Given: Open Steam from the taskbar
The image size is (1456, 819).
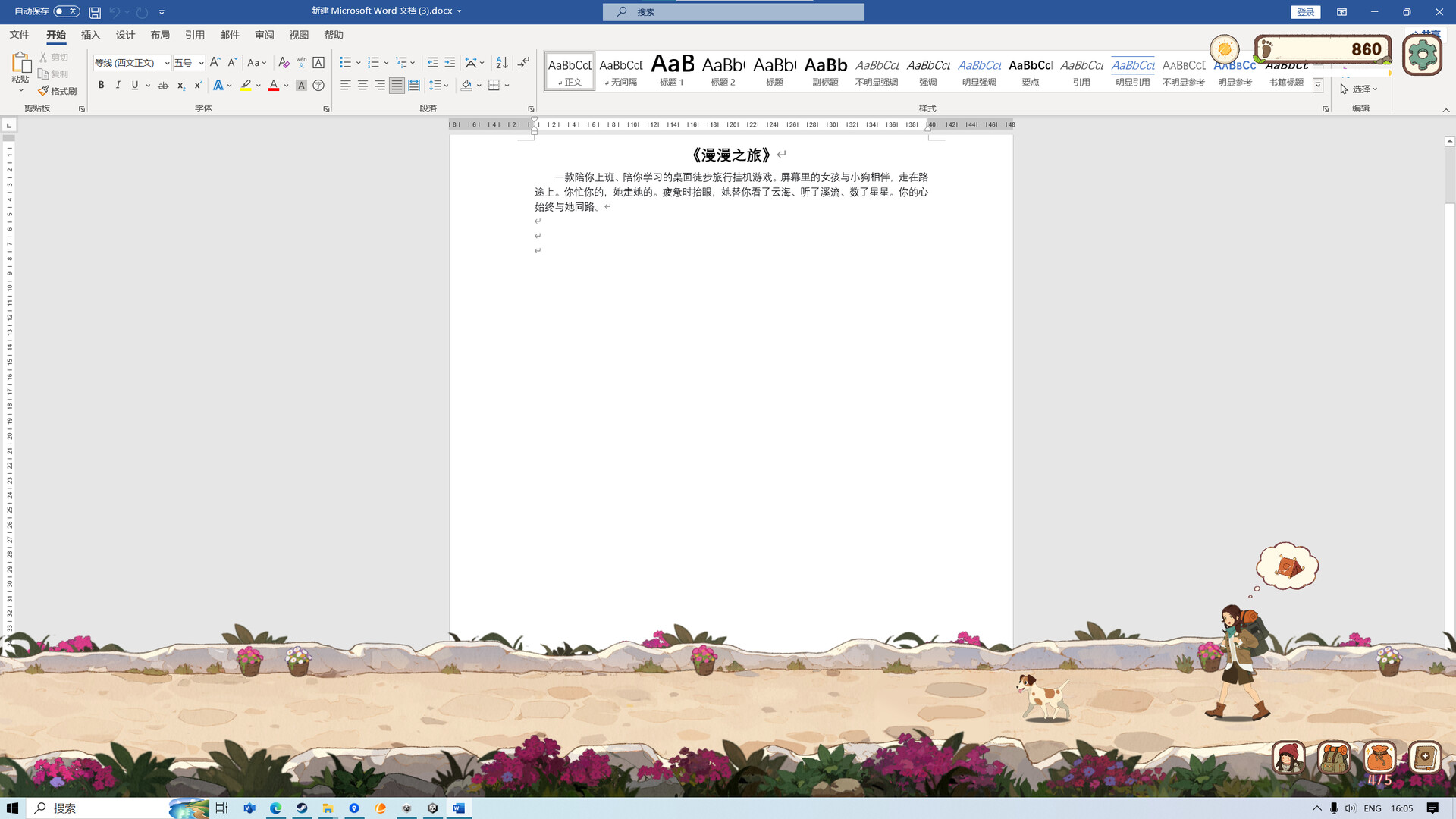Looking at the screenshot, I should tap(302, 808).
